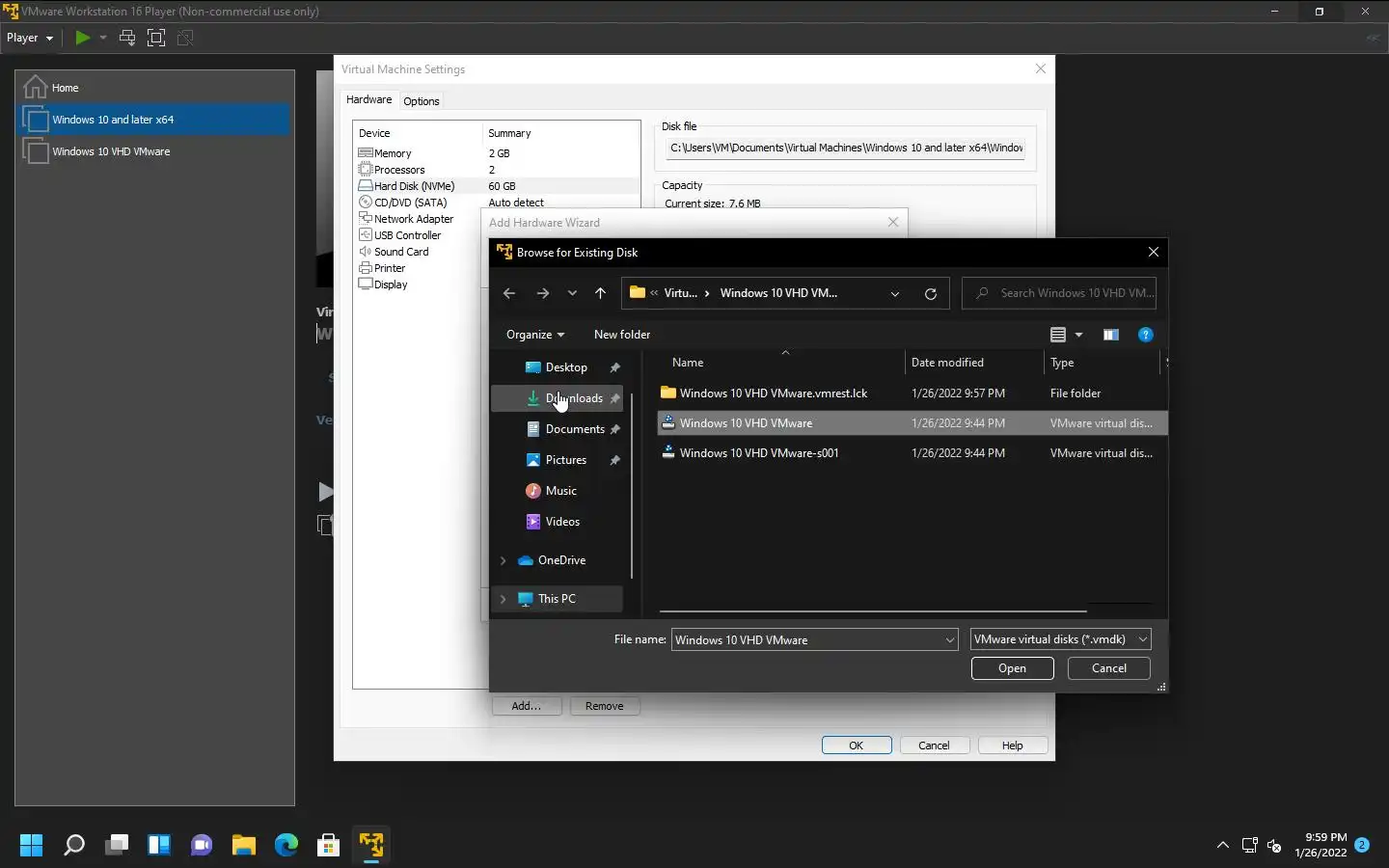Open recent locations dropdown chevron
The width and height of the screenshot is (1389, 868).
click(x=572, y=293)
